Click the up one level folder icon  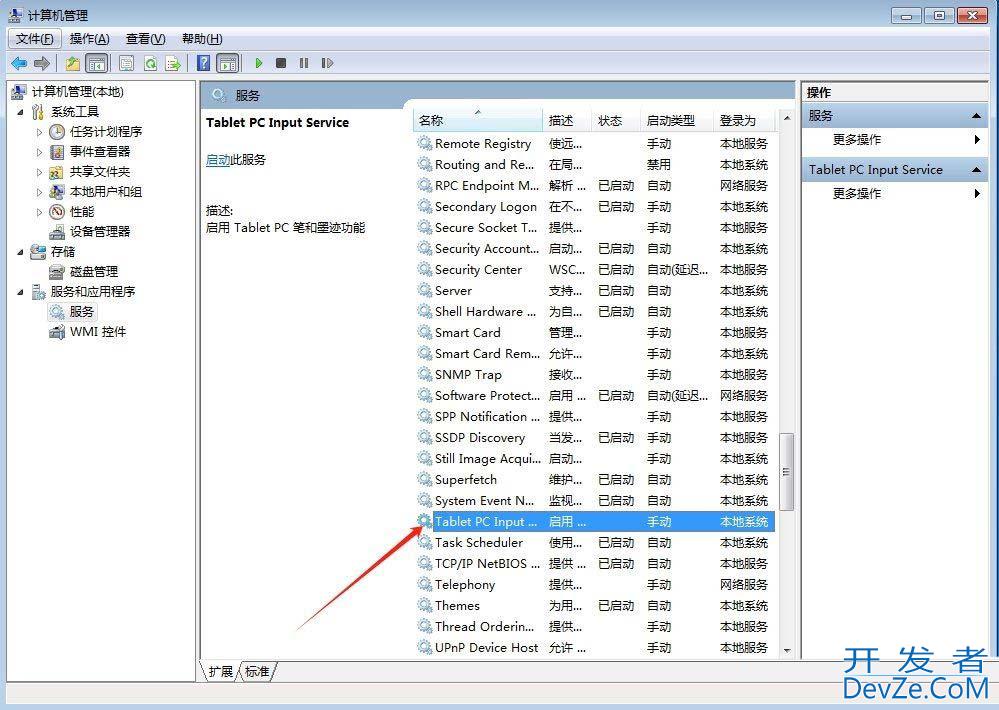click(73, 63)
